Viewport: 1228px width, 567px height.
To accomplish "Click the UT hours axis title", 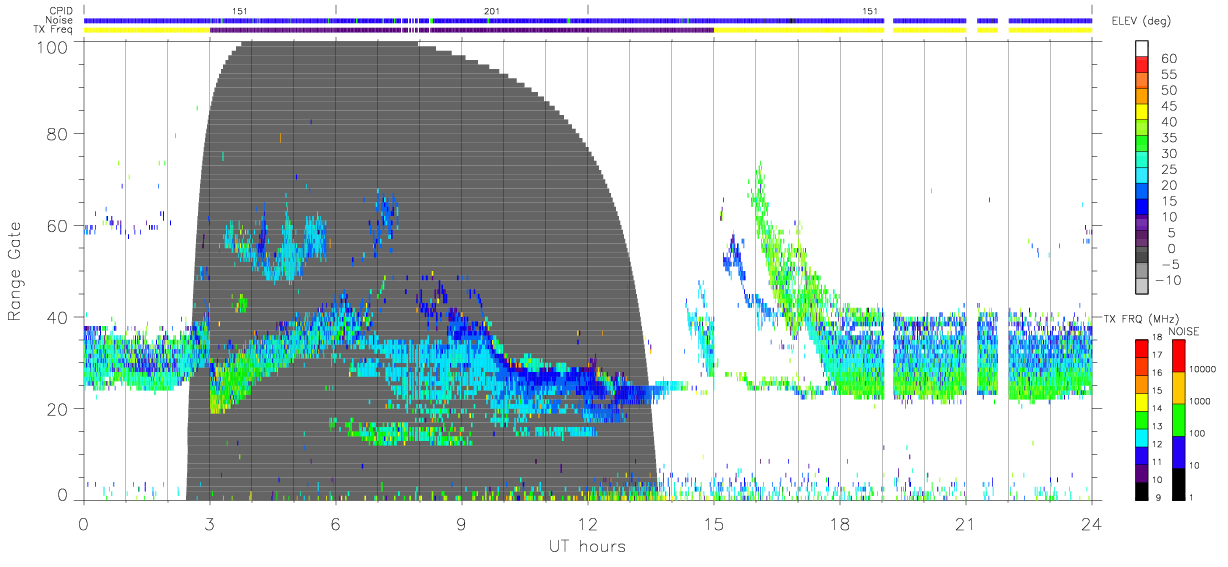I will click(x=587, y=546).
